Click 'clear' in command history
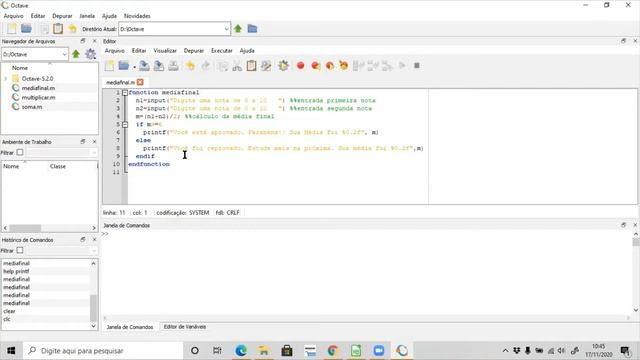This screenshot has width=640, height=360. pos(9,311)
